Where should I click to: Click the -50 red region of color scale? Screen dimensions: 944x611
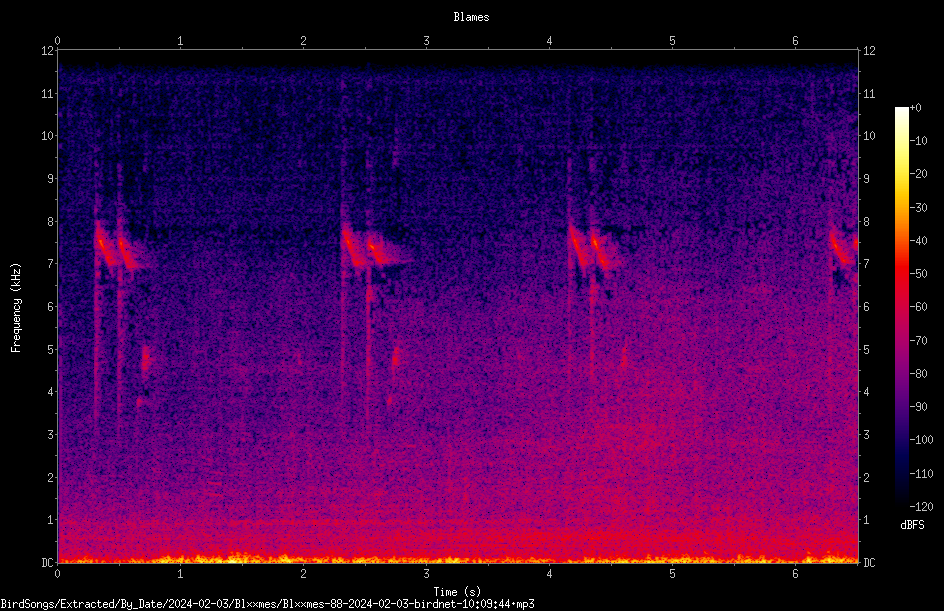click(901, 274)
